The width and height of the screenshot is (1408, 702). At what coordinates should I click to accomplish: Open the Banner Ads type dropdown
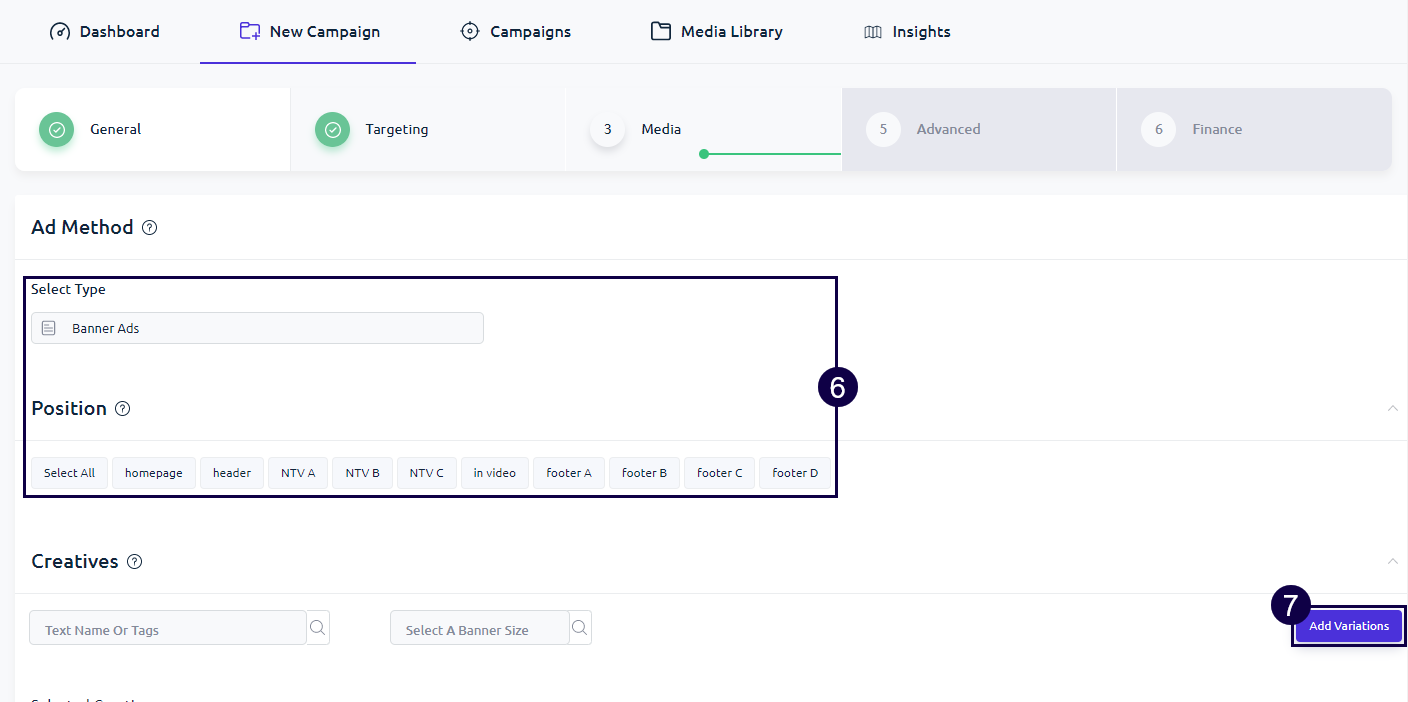257,328
